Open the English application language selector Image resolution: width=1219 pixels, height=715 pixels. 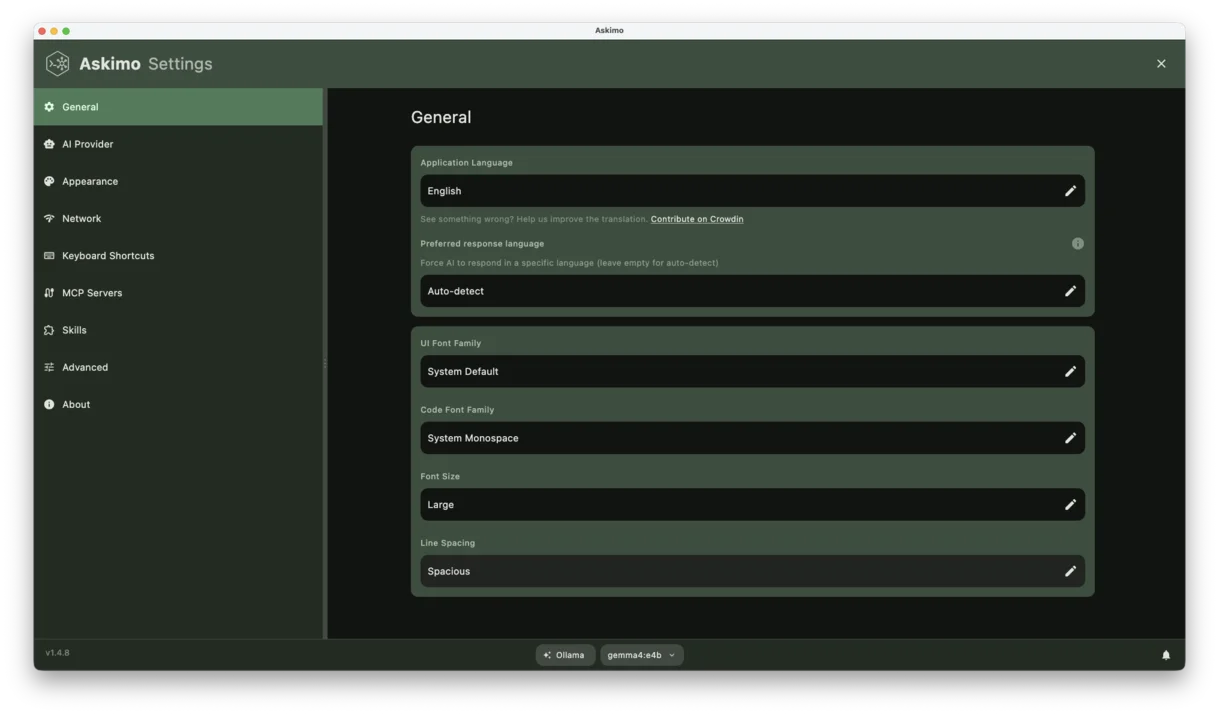click(x=752, y=191)
